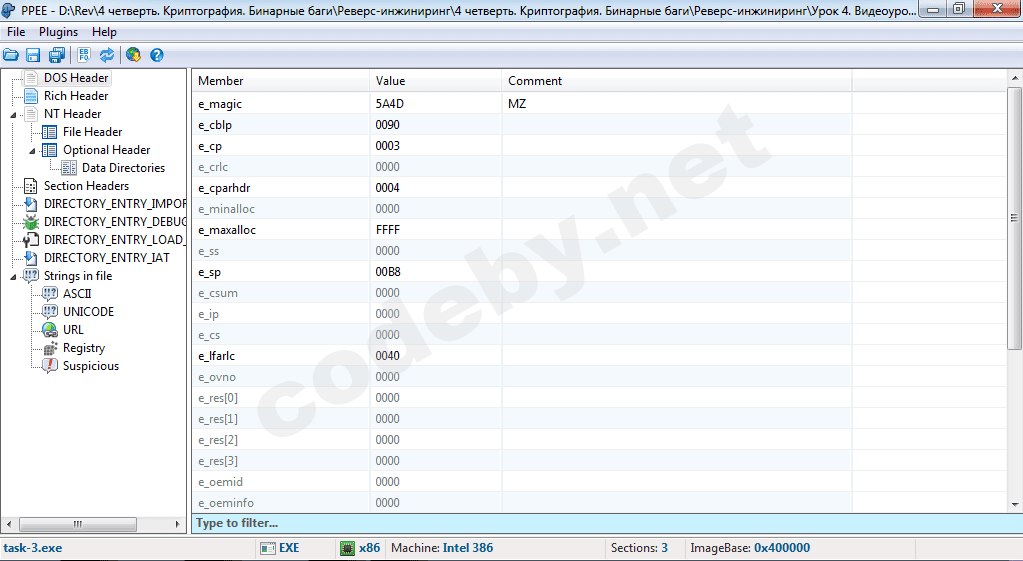Image resolution: width=1023 pixels, height=561 pixels.
Task: Click the FFFF value of e_maxalloc
Action: (x=388, y=230)
